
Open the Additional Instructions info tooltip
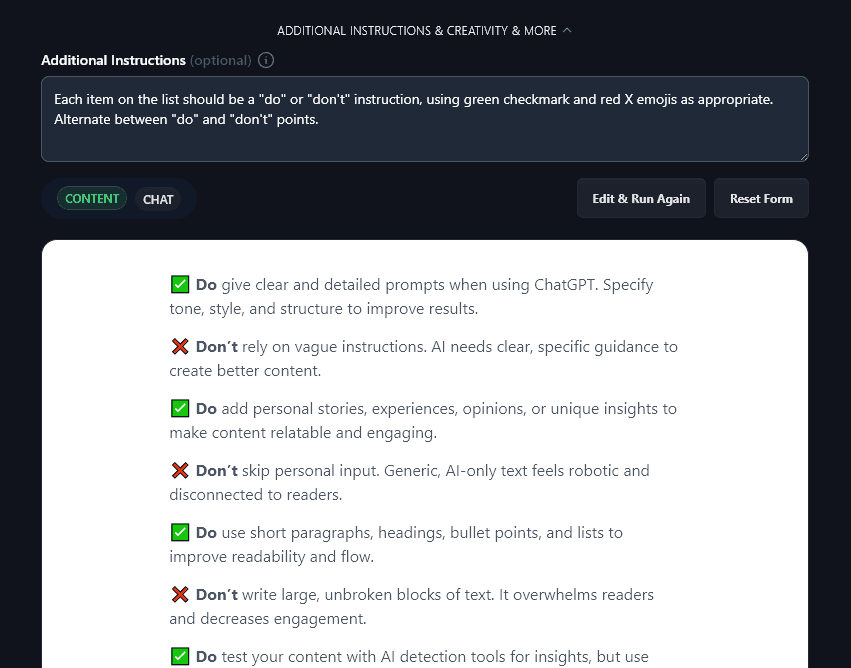[265, 60]
